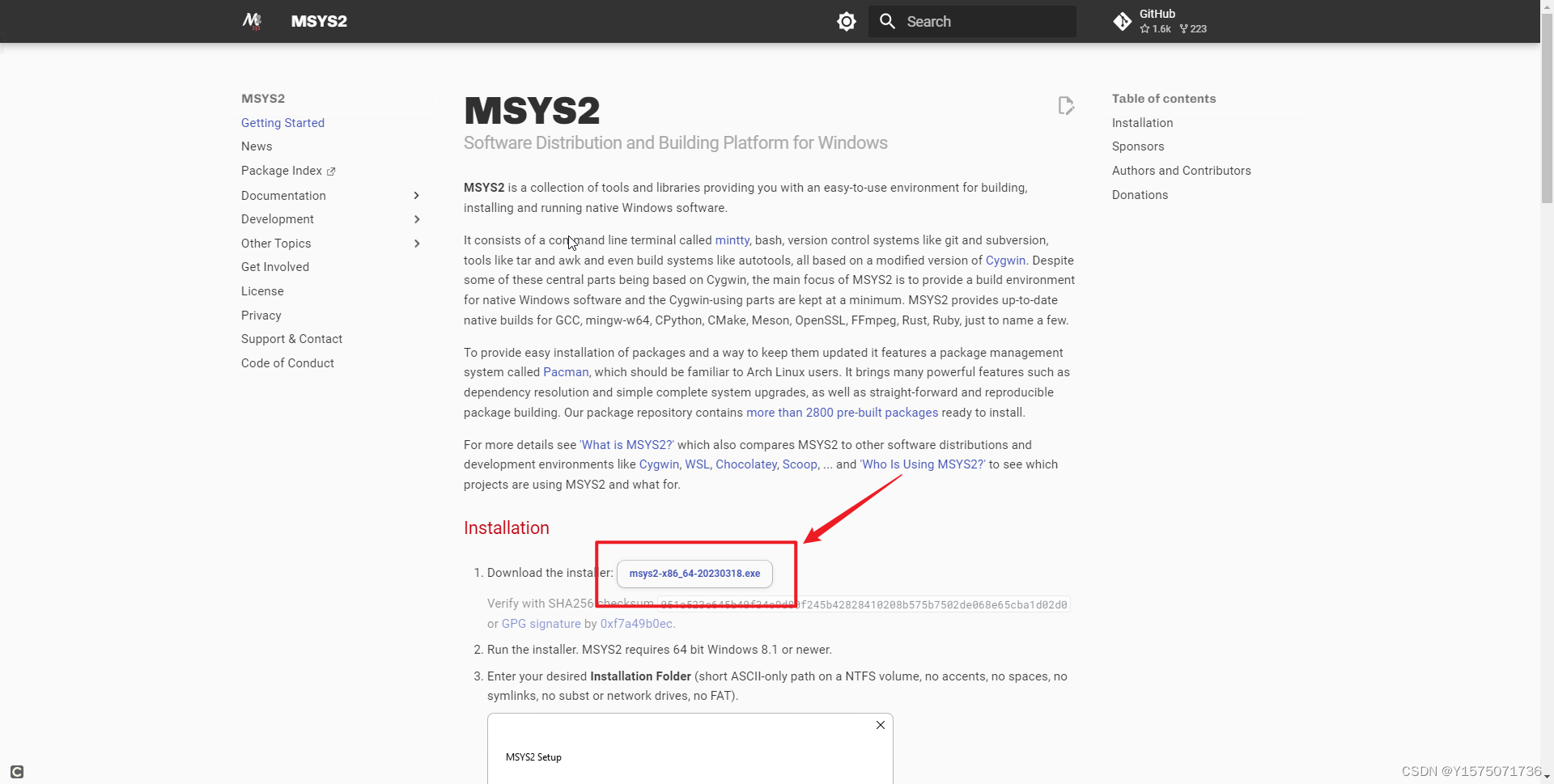Click the edit this page icon

point(1066,106)
